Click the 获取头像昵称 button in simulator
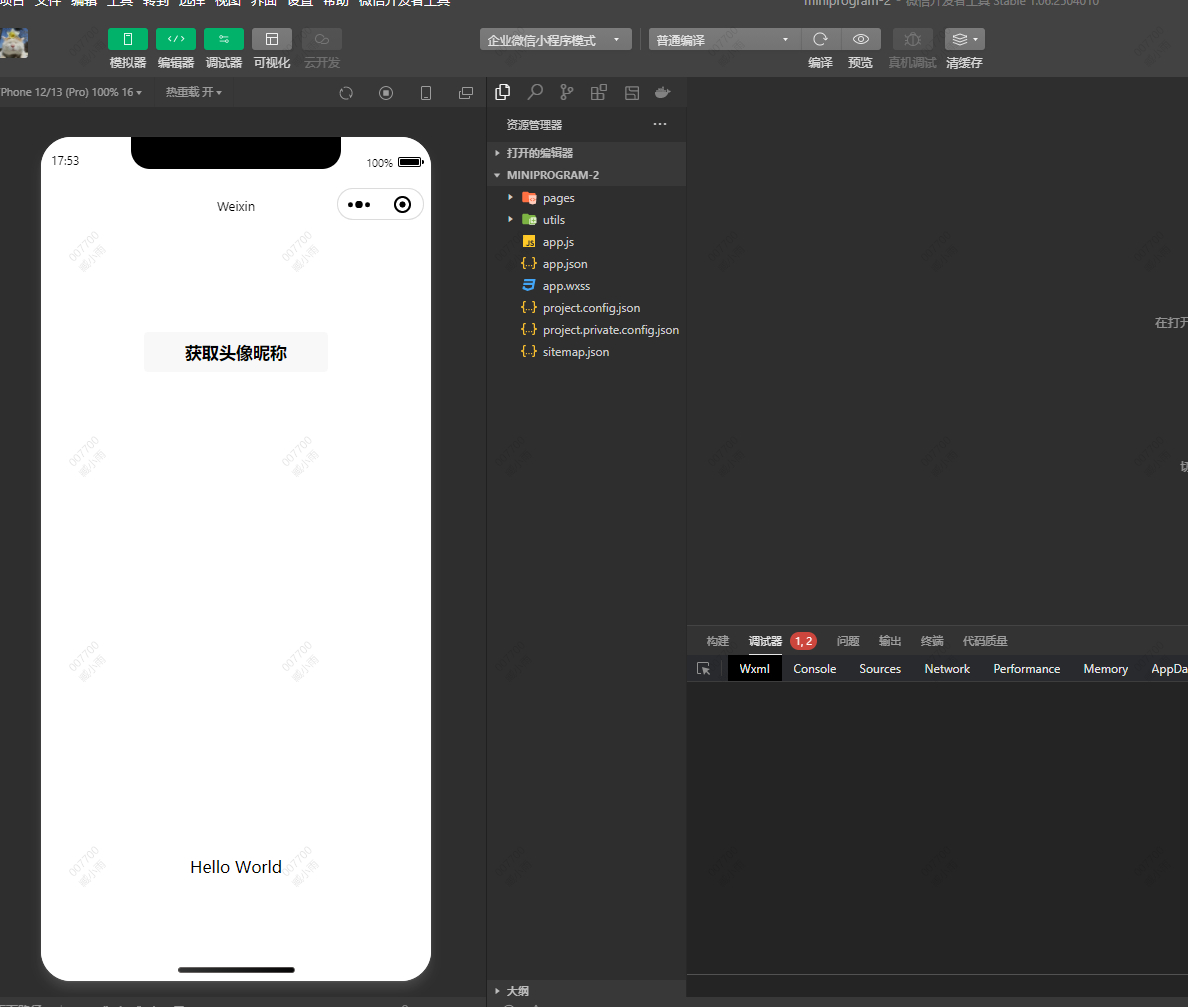Viewport: 1188px width, 1007px height. (236, 352)
